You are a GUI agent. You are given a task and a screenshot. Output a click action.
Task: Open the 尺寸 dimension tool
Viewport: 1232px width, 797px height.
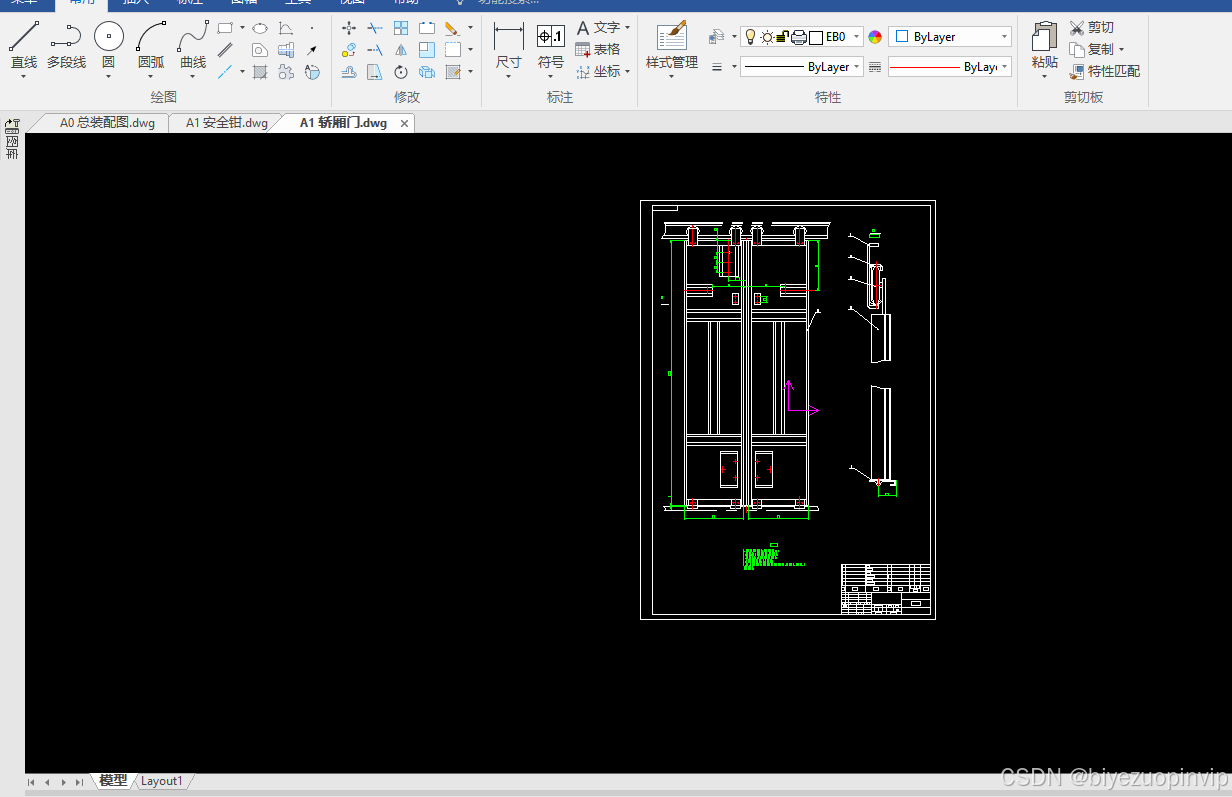coord(509,50)
